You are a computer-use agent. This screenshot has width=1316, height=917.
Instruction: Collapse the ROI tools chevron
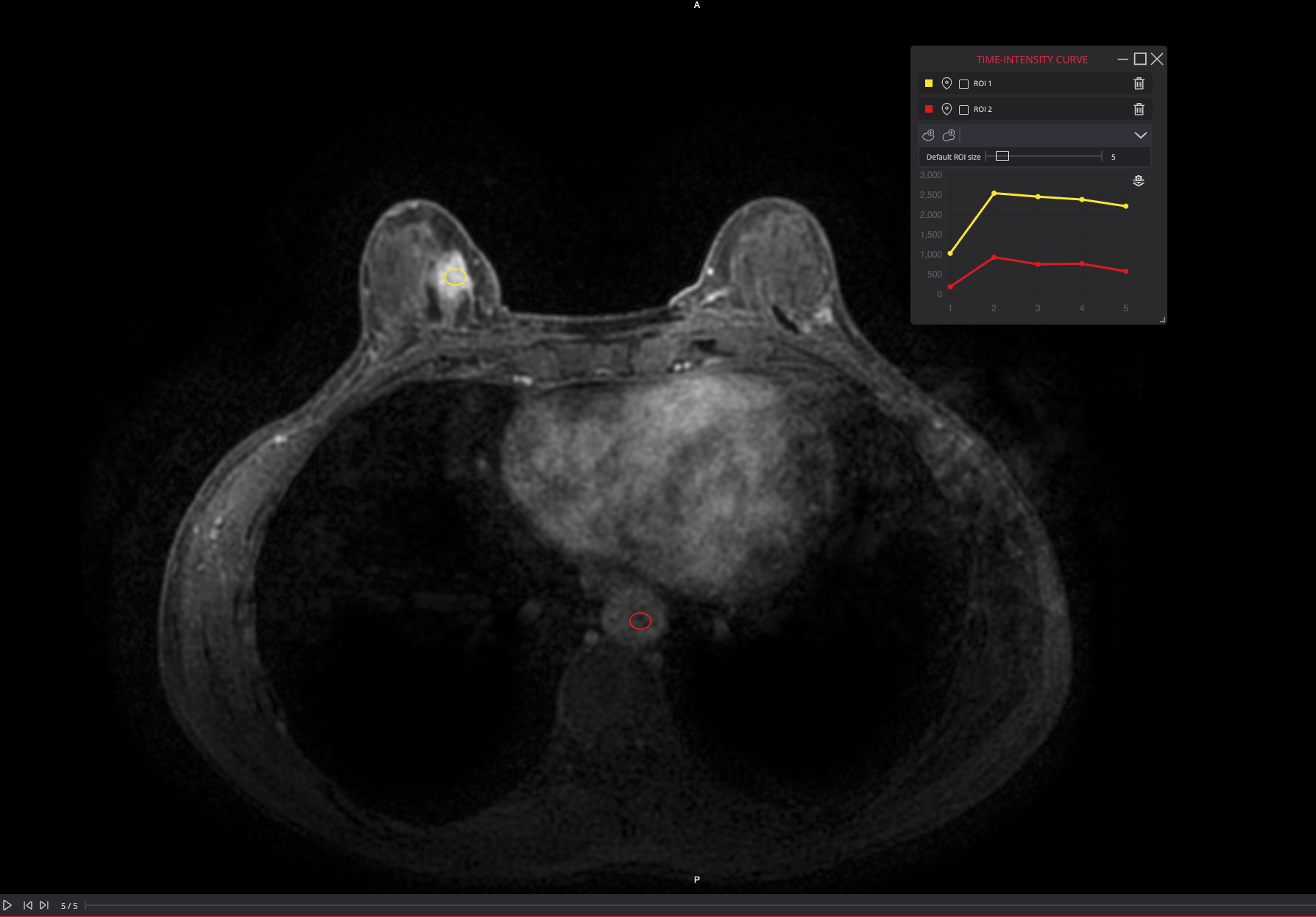click(x=1140, y=135)
